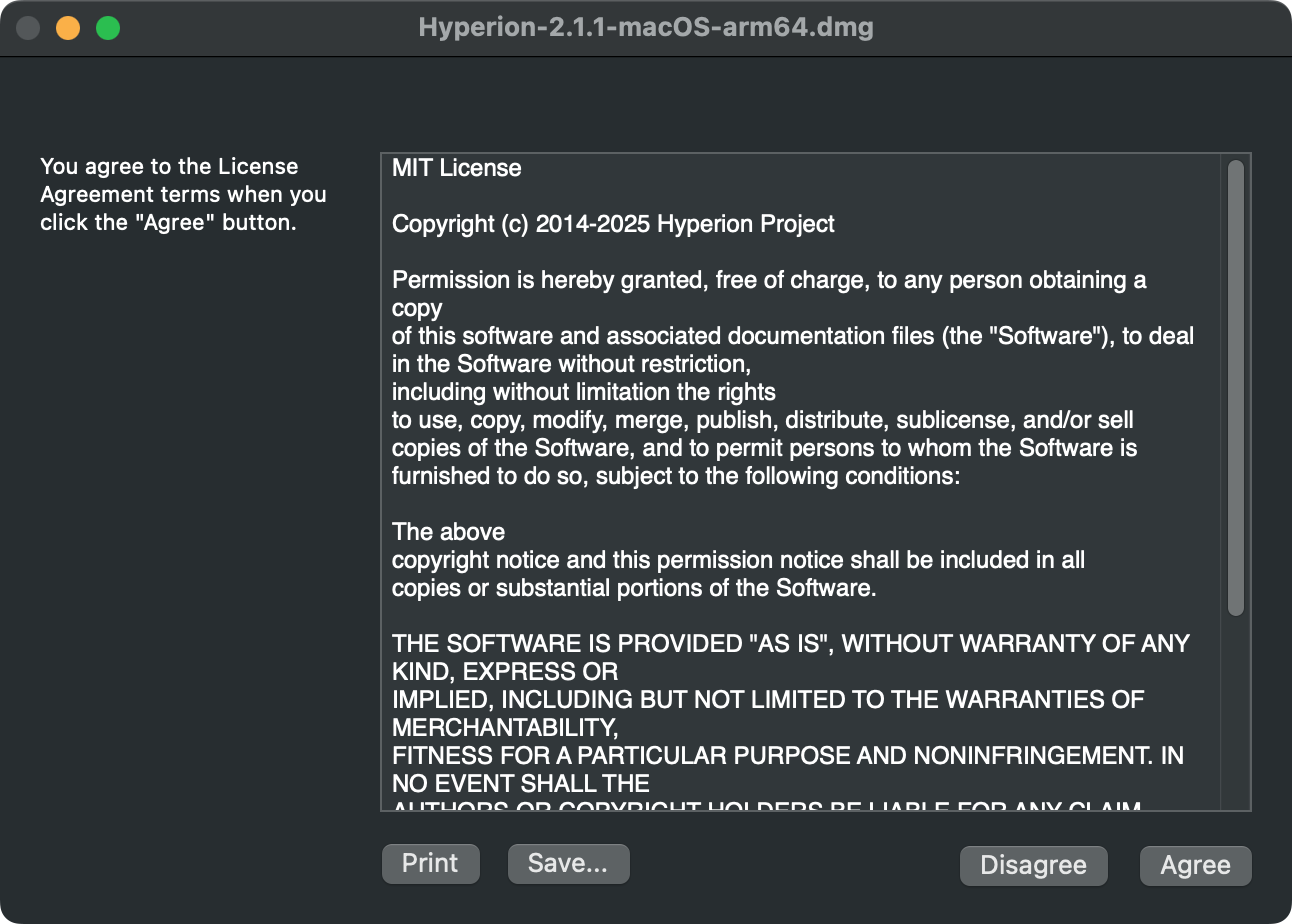Click the Hyperion-2.1.1-macOS-arm64.dmg window title
Image resolution: width=1292 pixels, height=924 pixels.
(x=646, y=28)
